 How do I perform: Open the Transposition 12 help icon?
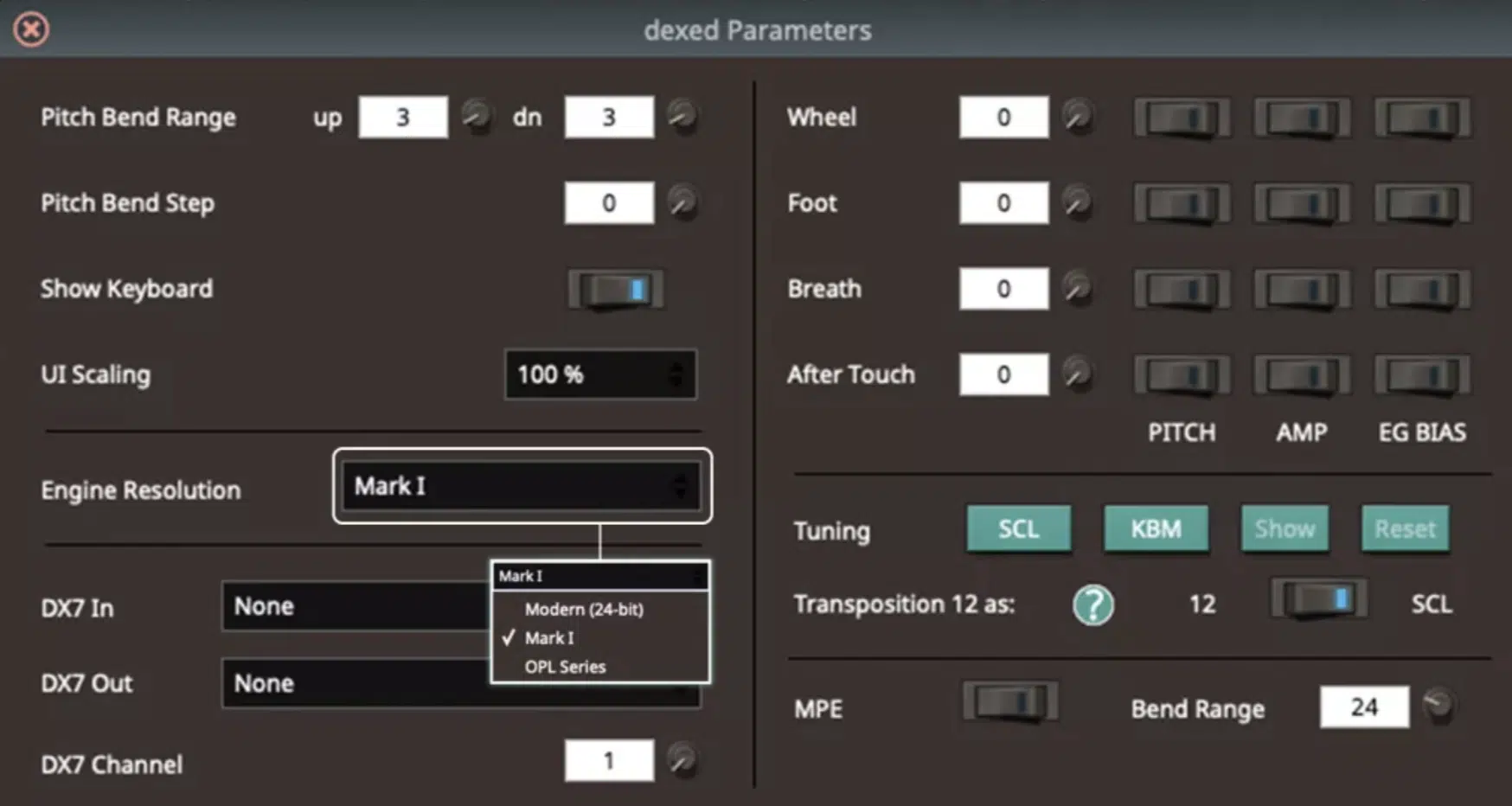point(1093,604)
